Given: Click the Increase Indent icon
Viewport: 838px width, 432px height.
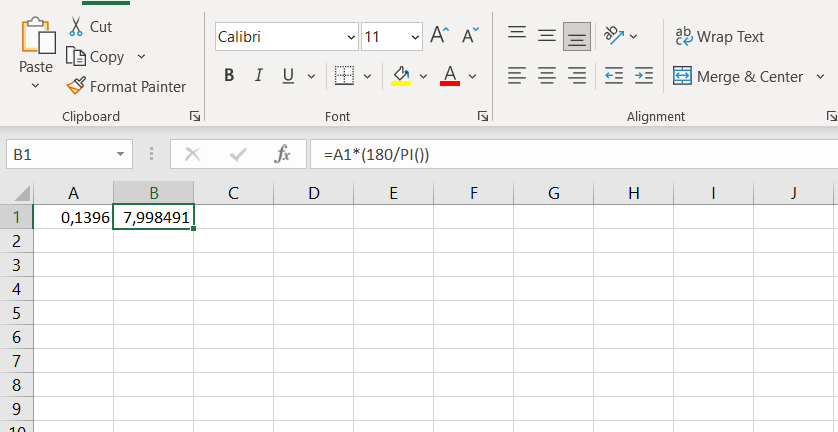Looking at the screenshot, I should (644, 76).
